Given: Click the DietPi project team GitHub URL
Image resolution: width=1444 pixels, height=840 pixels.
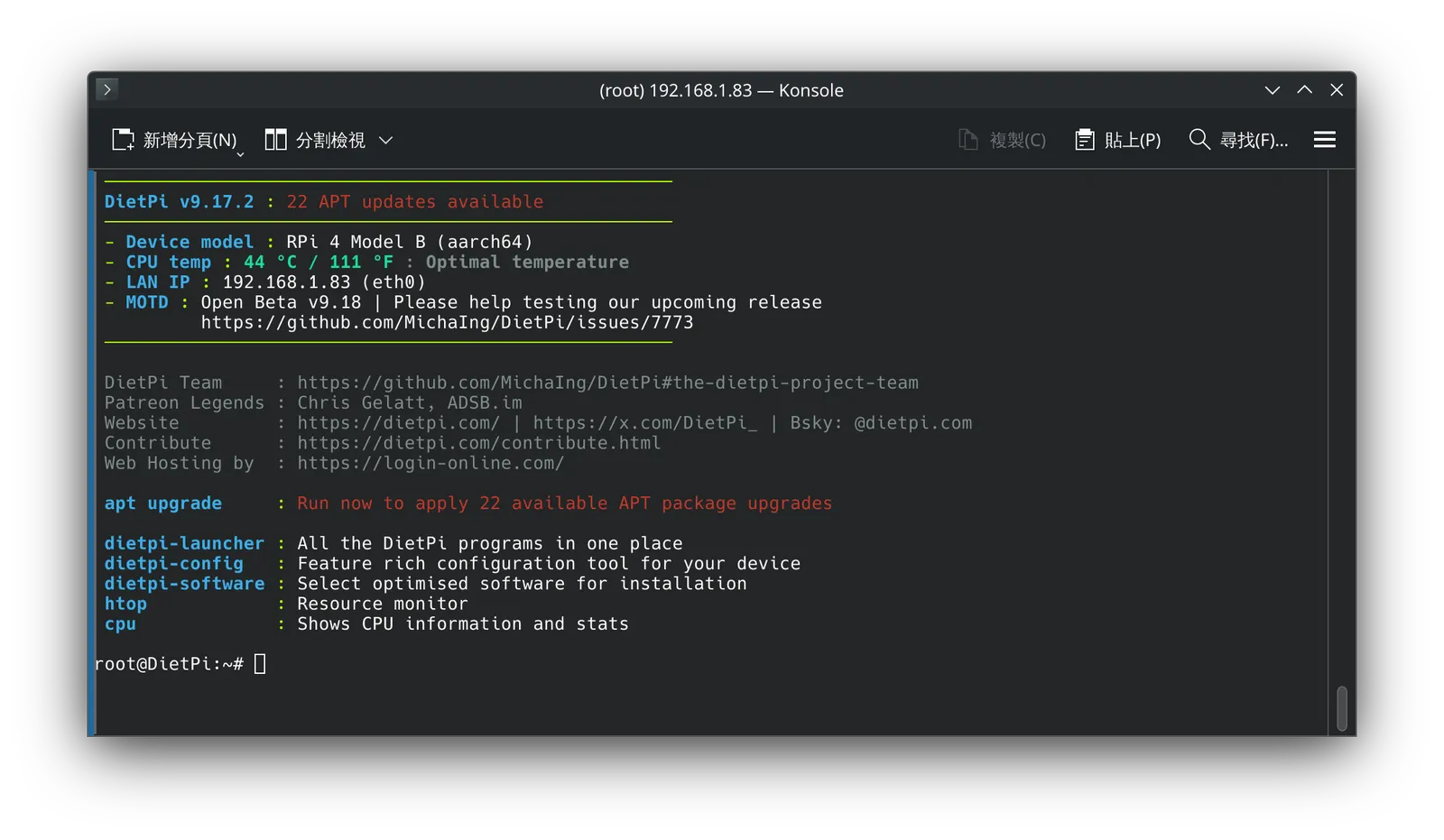Looking at the screenshot, I should point(607,383).
